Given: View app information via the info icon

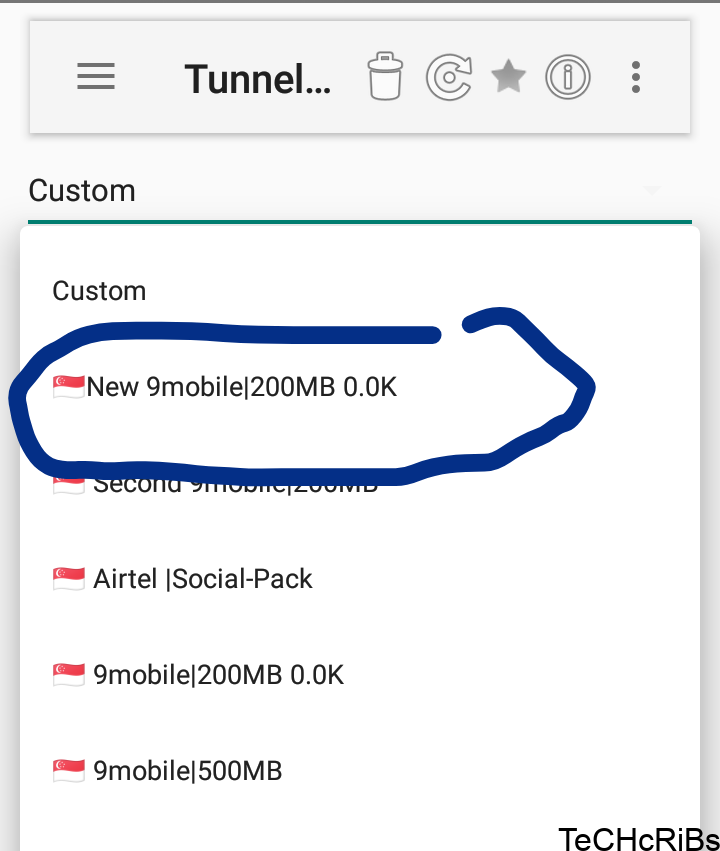Looking at the screenshot, I should click(568, 77).
